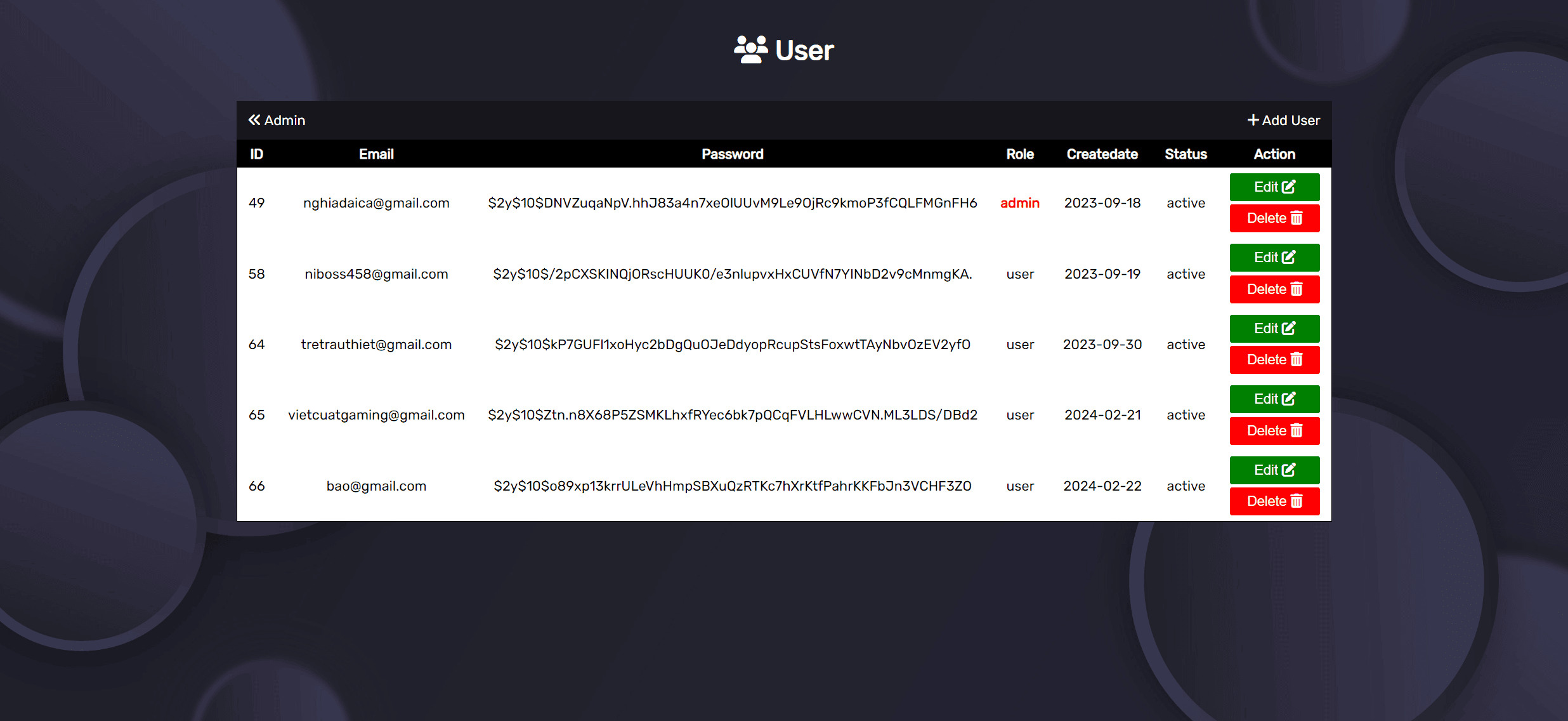Click the create date 2023-09-19
Viewport: 1568px width, 721px height.
pyautogui.click(x=1102, y=274)
